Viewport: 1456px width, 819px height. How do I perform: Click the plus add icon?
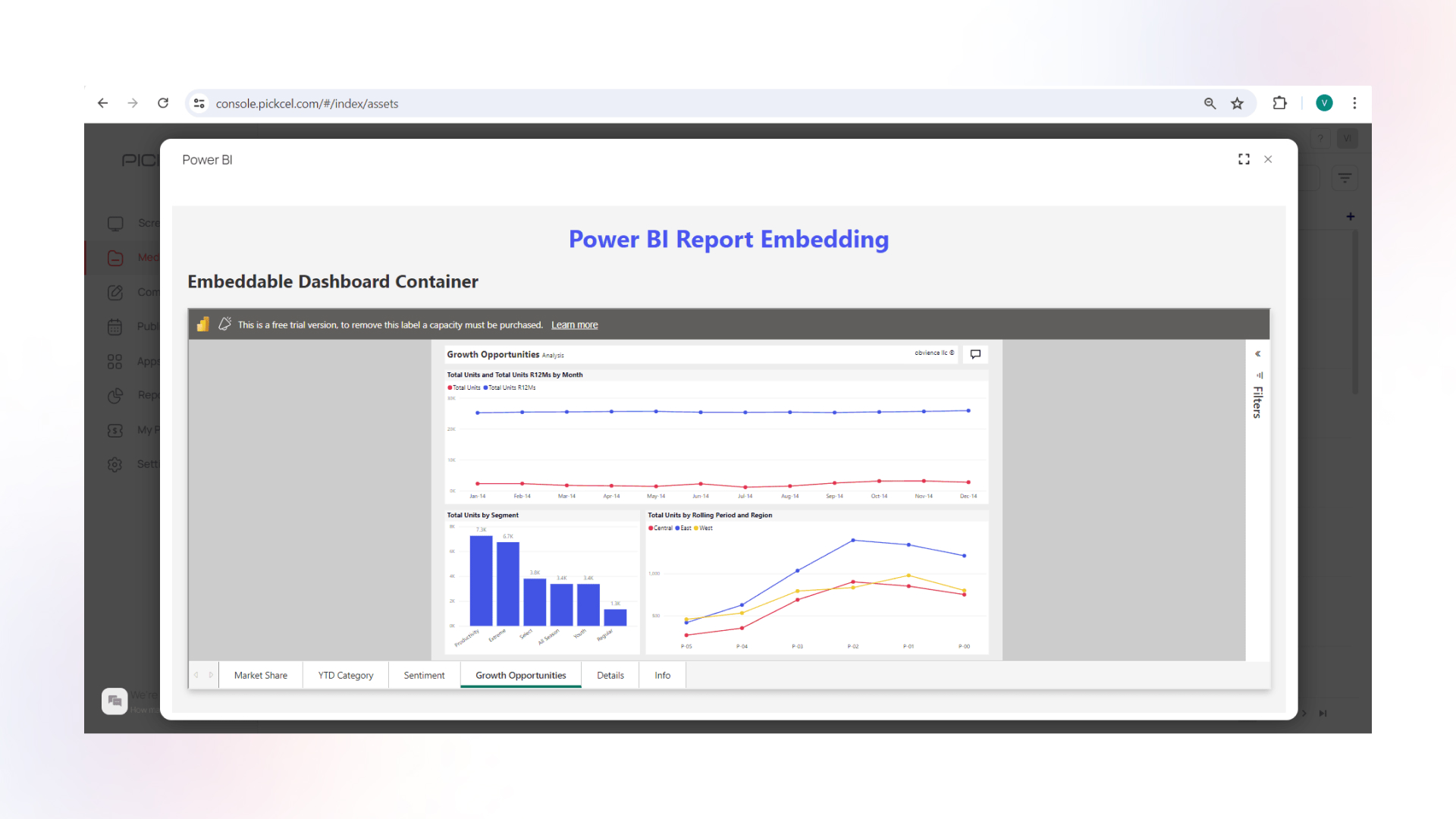(x=1351, y=217)
